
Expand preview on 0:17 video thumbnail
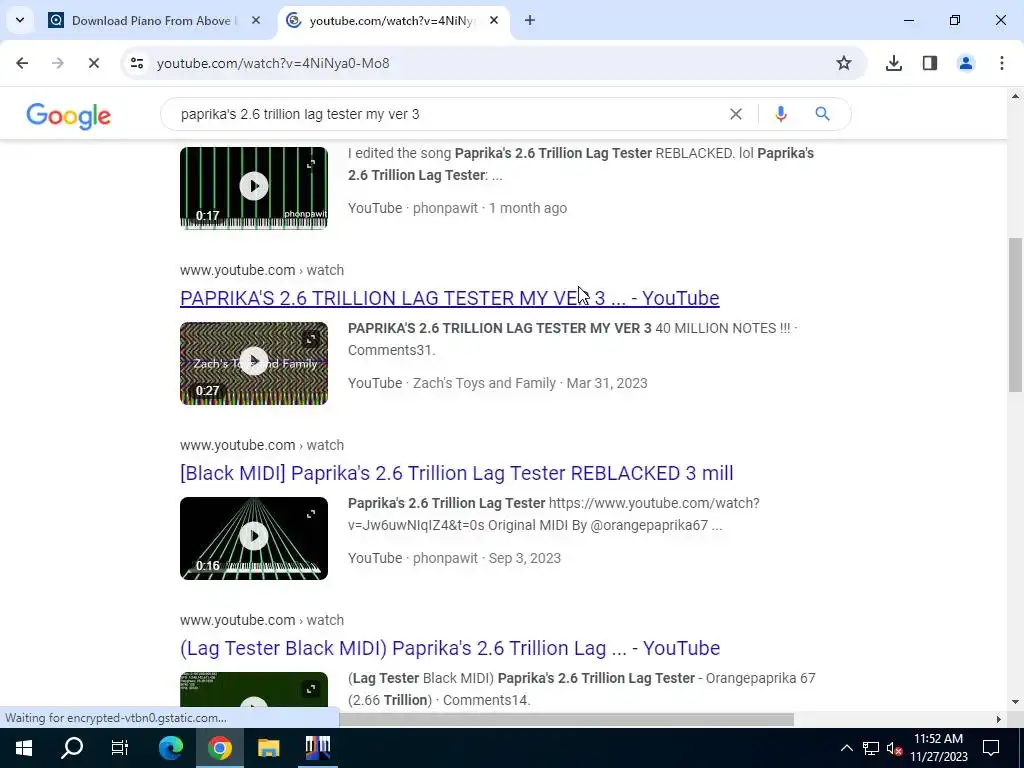tap(311, 164)
